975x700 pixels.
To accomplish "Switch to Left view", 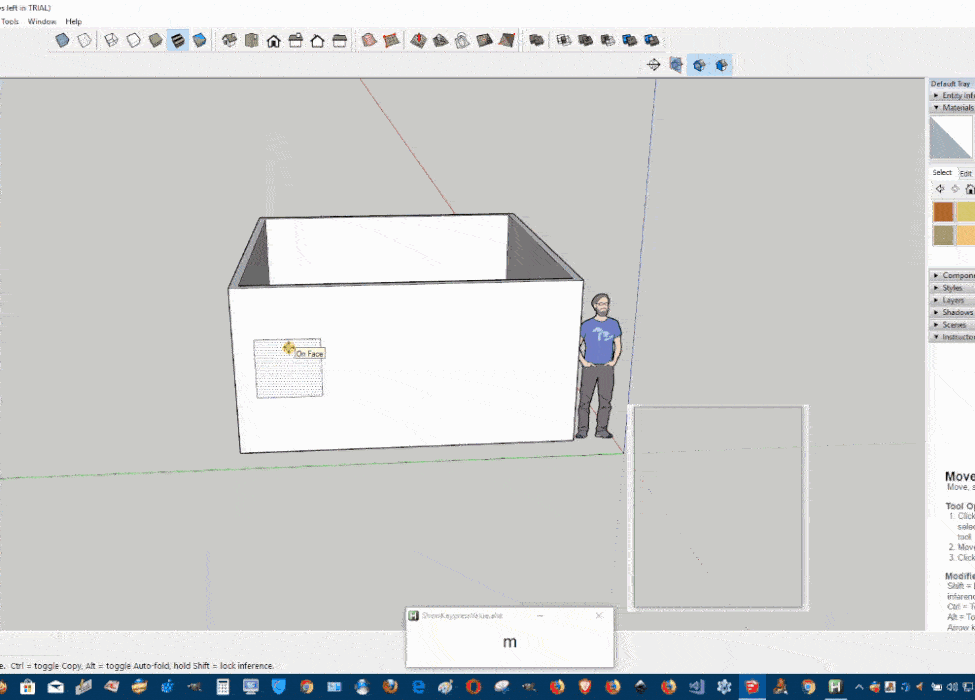I will [340, 40].
